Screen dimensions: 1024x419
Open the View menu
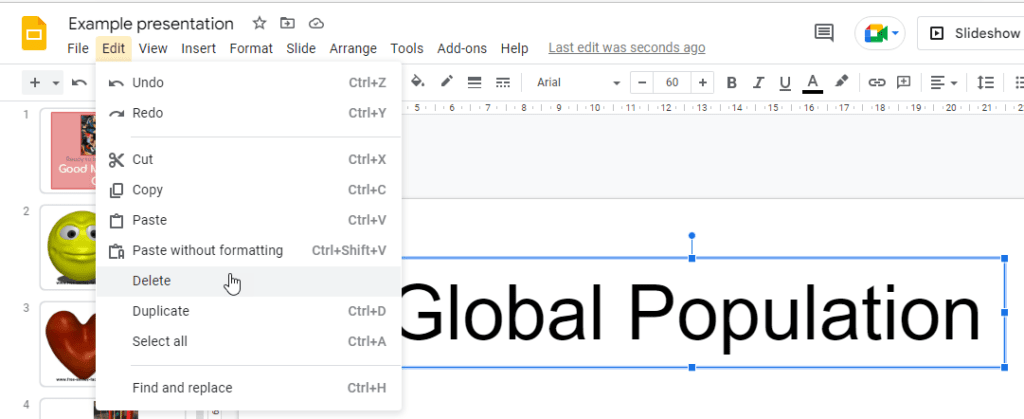(x=153, y=48)
